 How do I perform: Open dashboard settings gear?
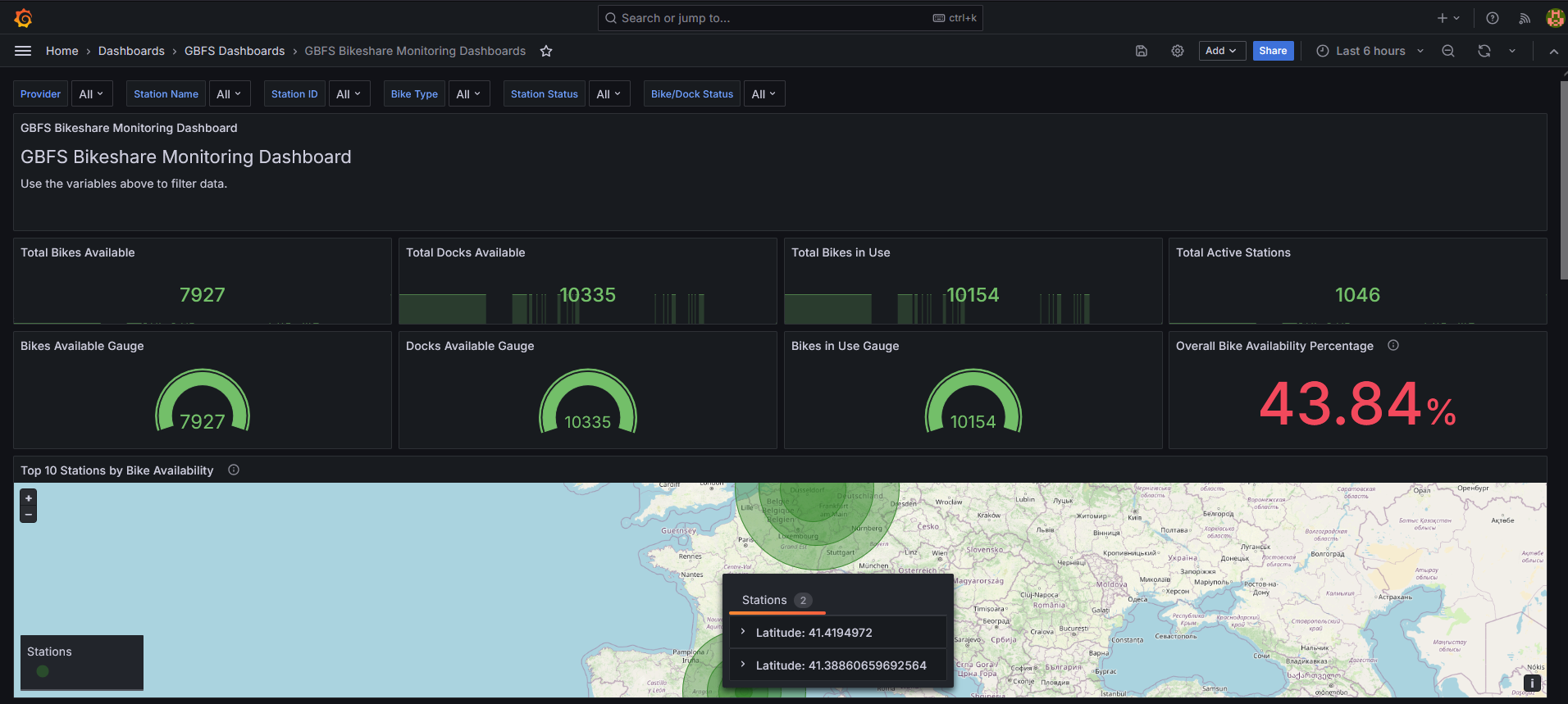(1178, 51)
